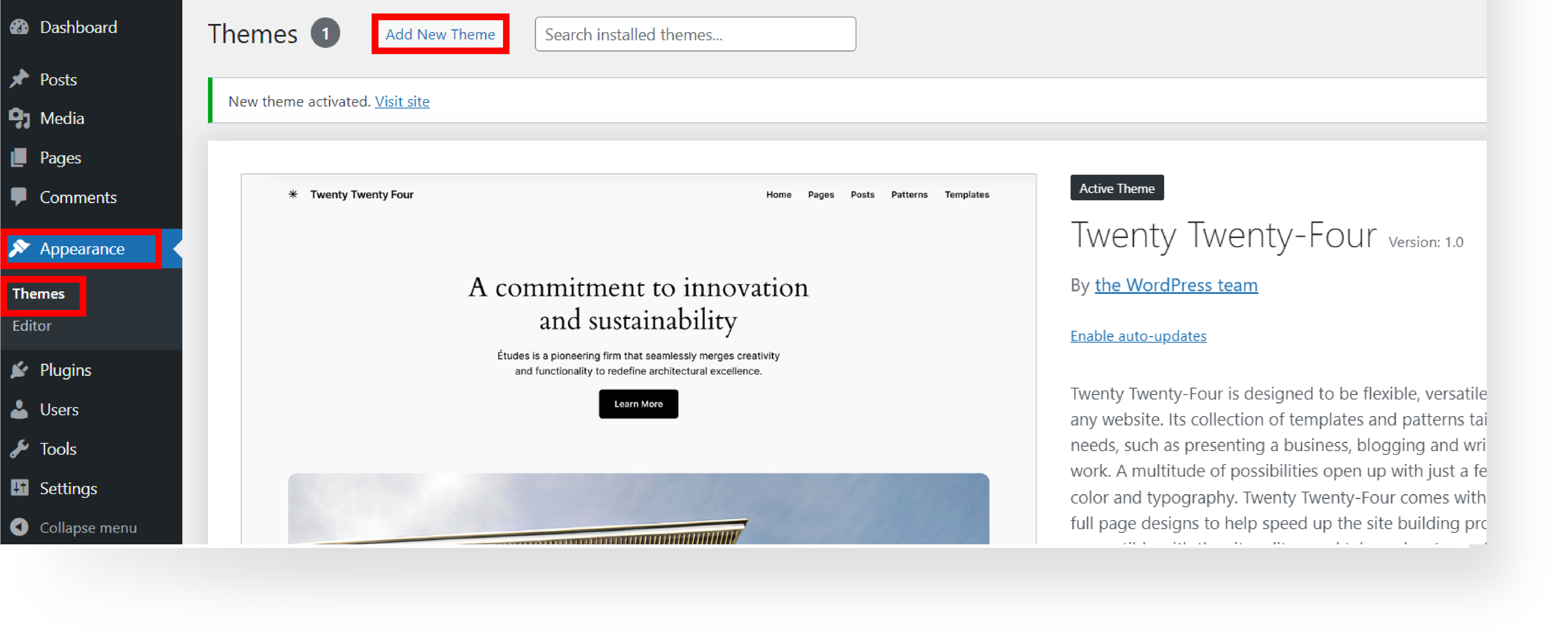
Task: Click Patterns in theme preview navigation
Action: click(x=909, y=195)
